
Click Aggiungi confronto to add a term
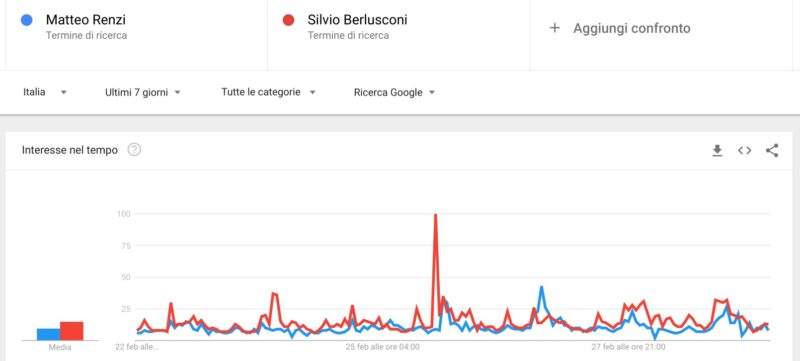click(x=632, y=28)
